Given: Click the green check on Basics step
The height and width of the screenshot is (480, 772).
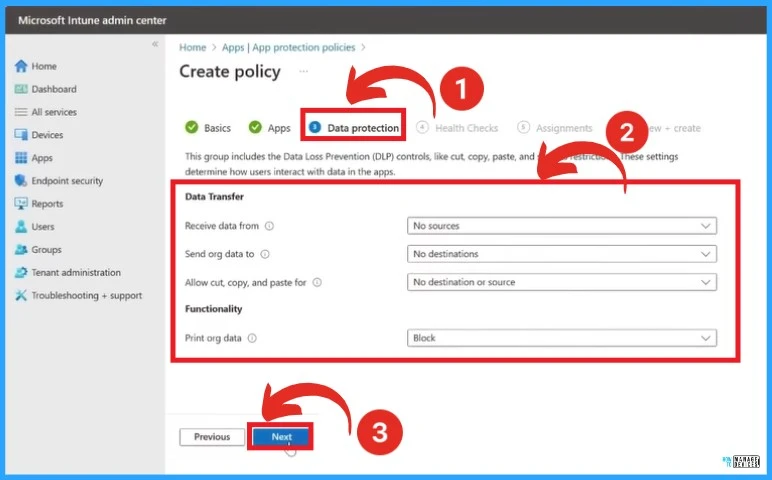Looking at the screenshot, I should pyautogui.click(x=192, y=128).
